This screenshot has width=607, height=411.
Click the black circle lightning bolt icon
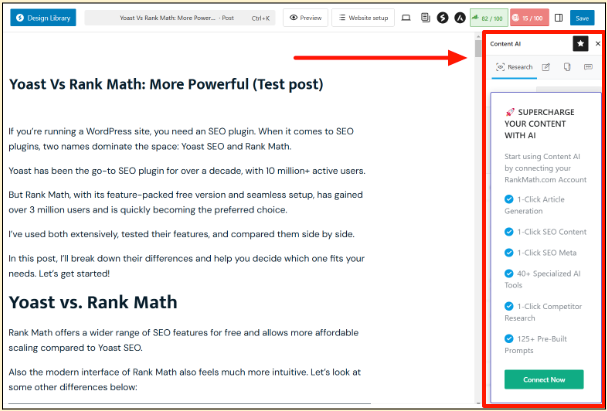442,18
